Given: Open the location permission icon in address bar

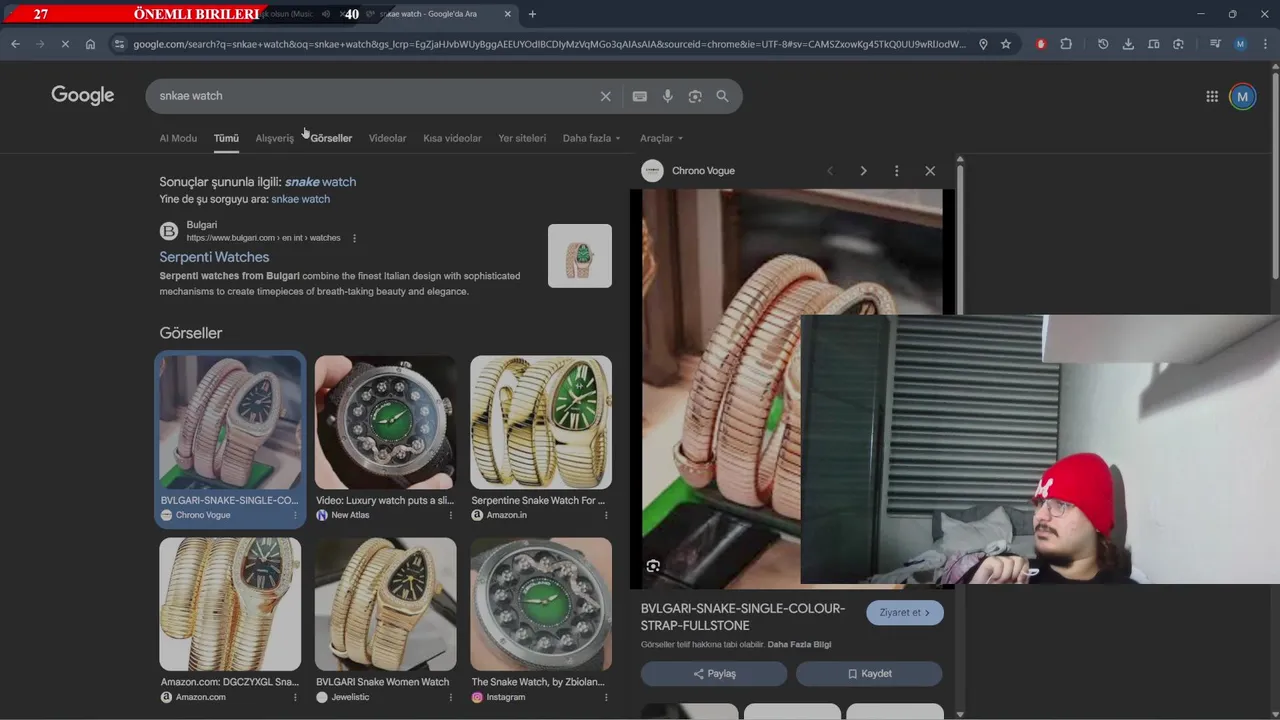Looking at the screenshot, I should click(983, 44).
